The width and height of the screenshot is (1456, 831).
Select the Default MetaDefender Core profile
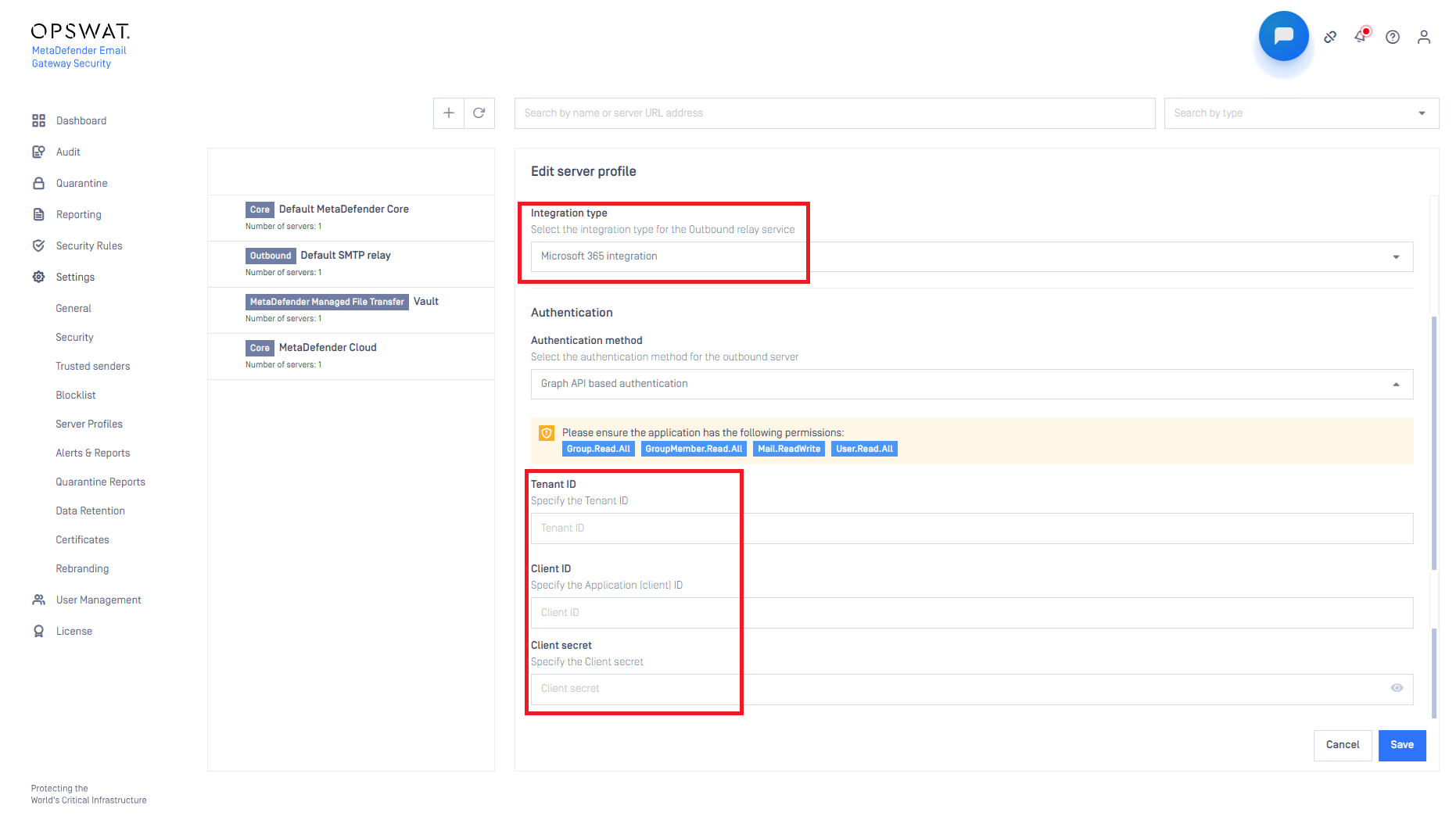(351, 218)
